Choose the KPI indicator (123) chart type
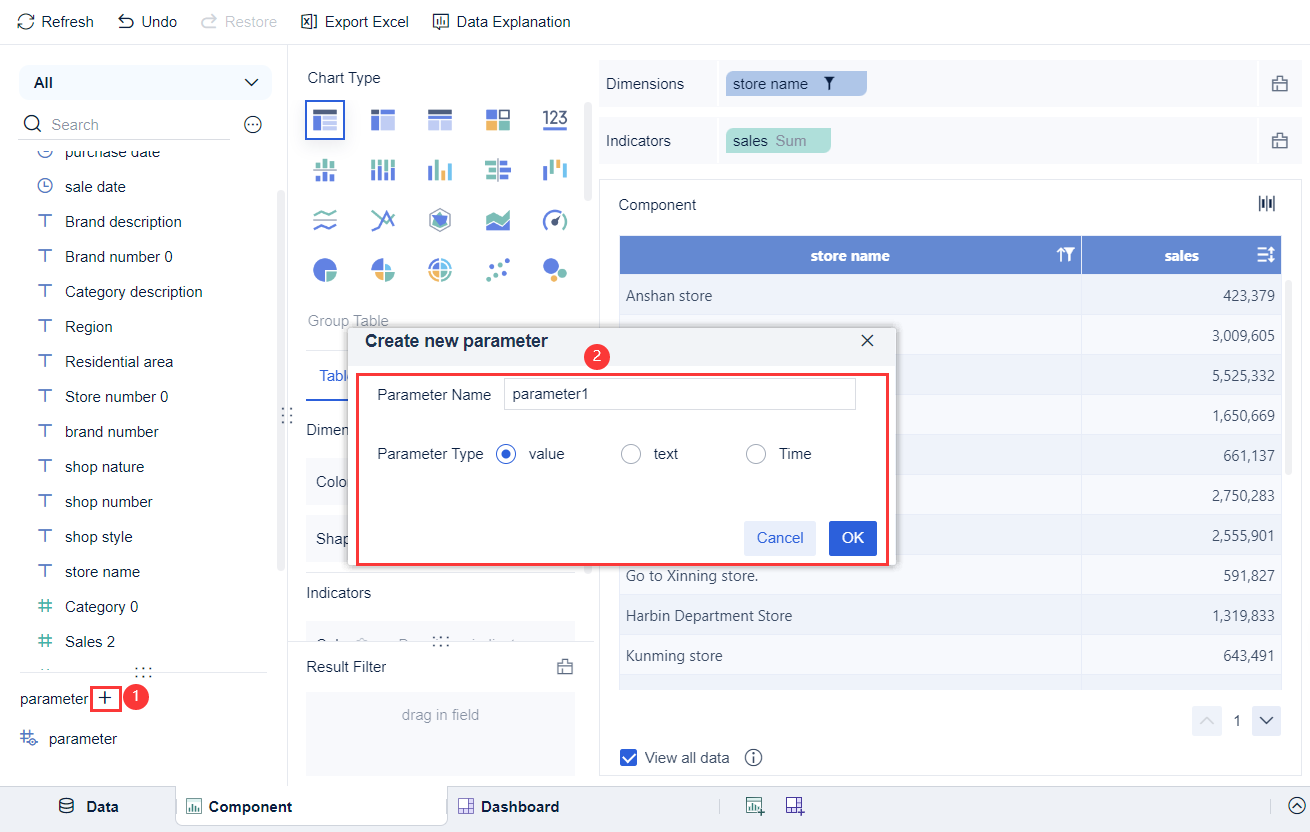The width and height of the screenshot is (1310, 832). [x=555, y=119]
